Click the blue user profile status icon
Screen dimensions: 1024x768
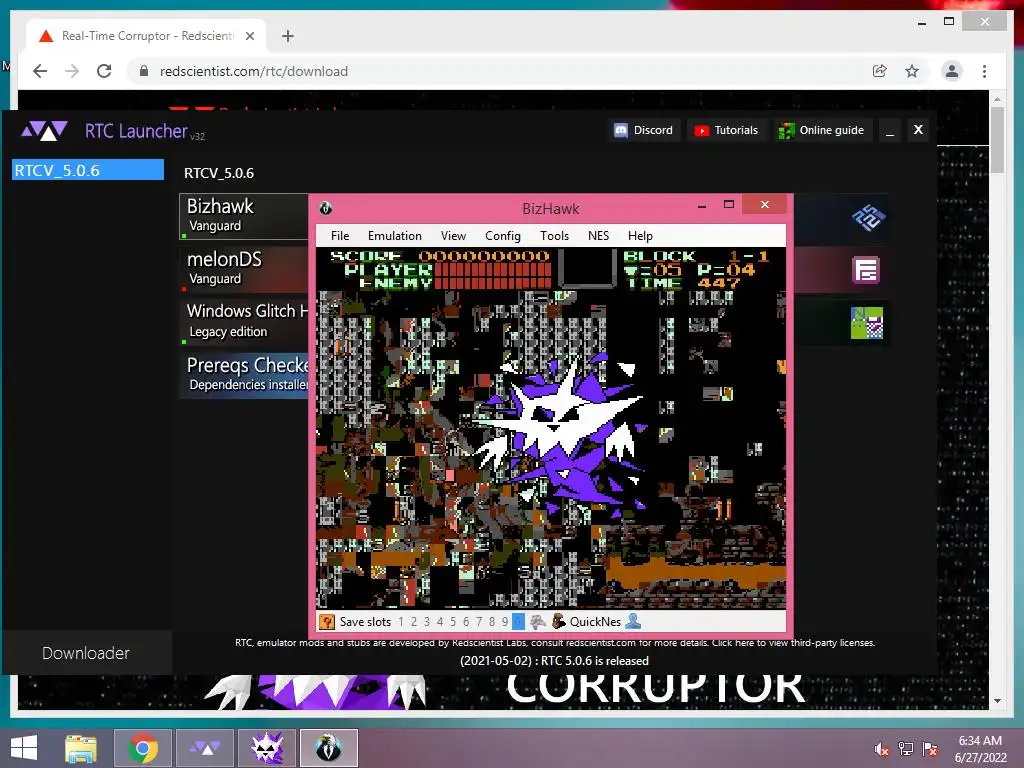[x=633, y=622]
